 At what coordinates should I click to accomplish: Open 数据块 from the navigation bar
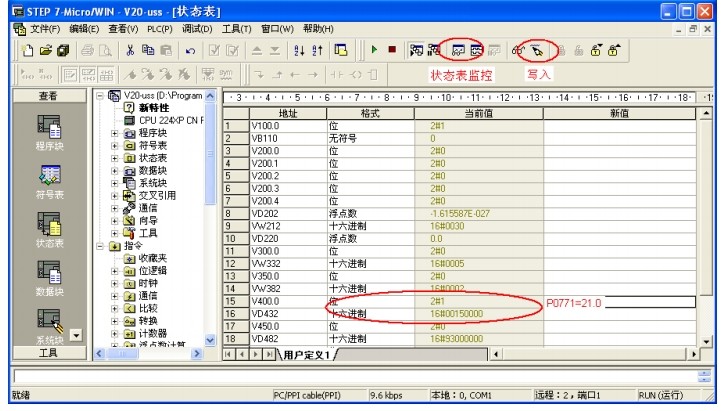[x=49, y=279]
